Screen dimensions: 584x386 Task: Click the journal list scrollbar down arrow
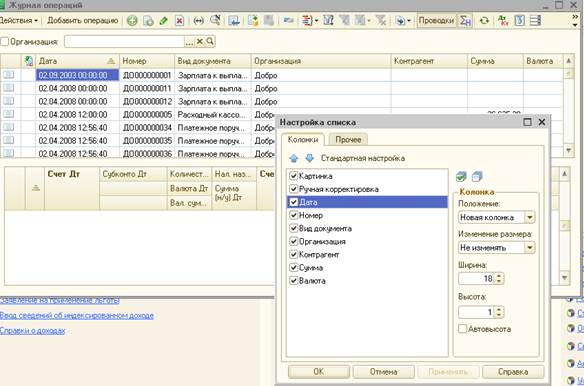coord(568,151)
